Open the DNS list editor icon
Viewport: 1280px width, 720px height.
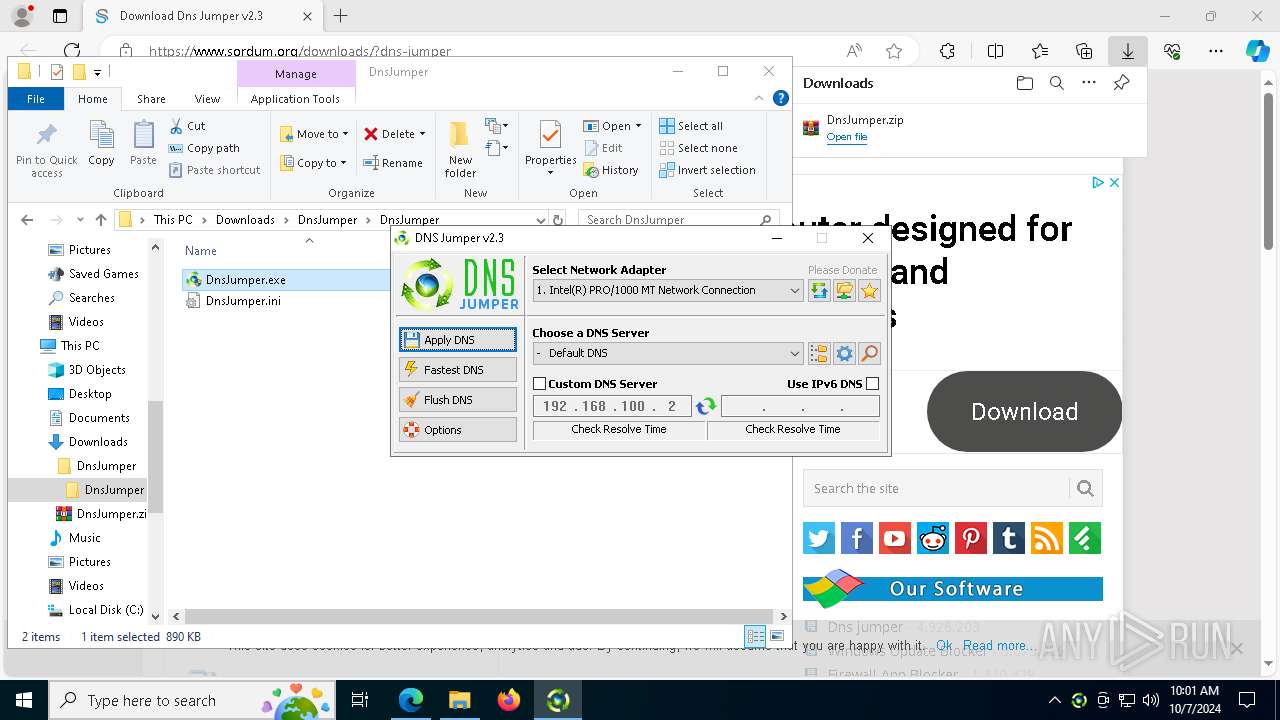[819, 353]
